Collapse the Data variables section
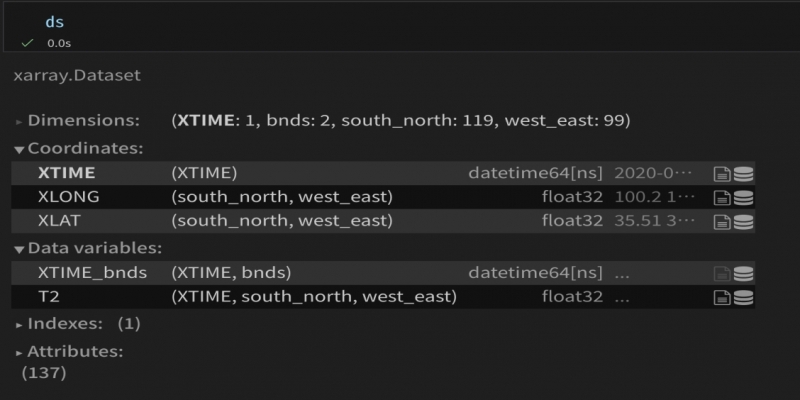The height and width of the screenshot is (400, 800). 87,248
